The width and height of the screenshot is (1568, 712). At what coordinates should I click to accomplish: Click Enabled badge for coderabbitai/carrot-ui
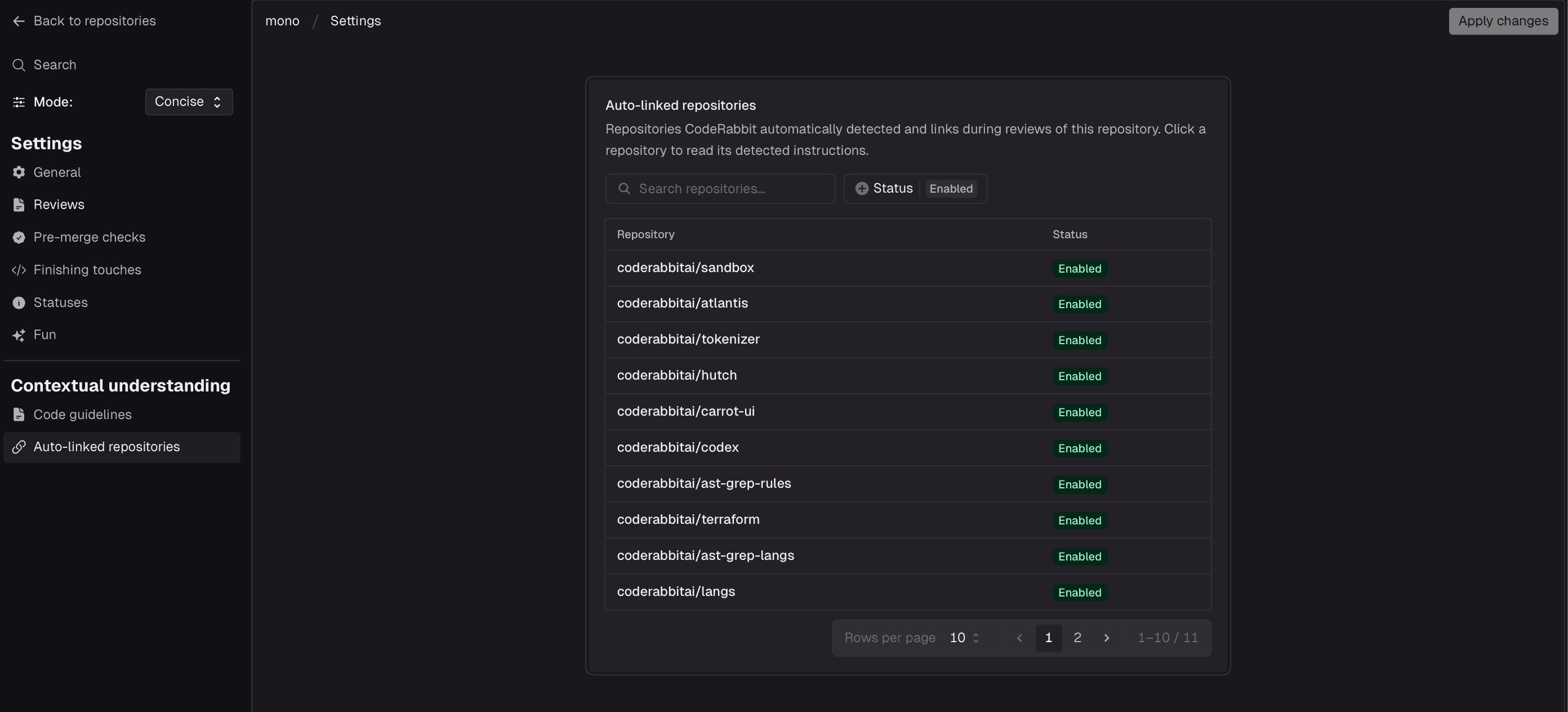1079,412
